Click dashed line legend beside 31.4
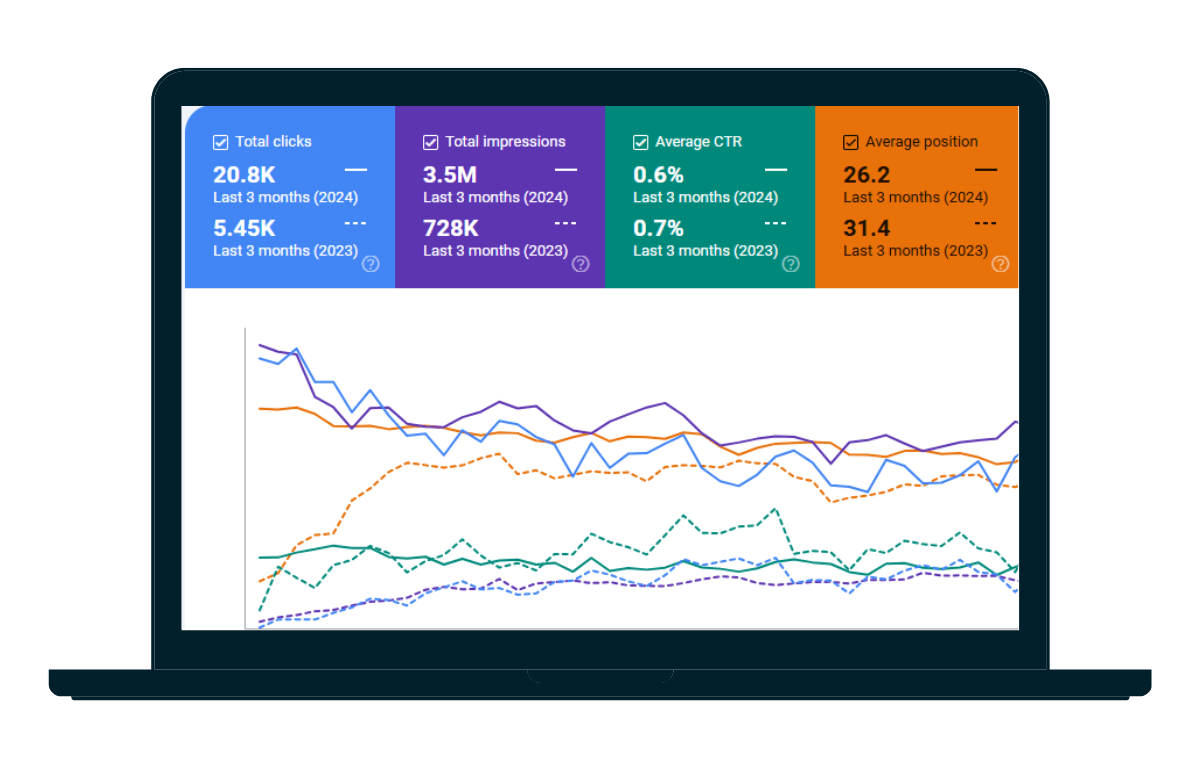1200x768 pixels. coord(986,223)
